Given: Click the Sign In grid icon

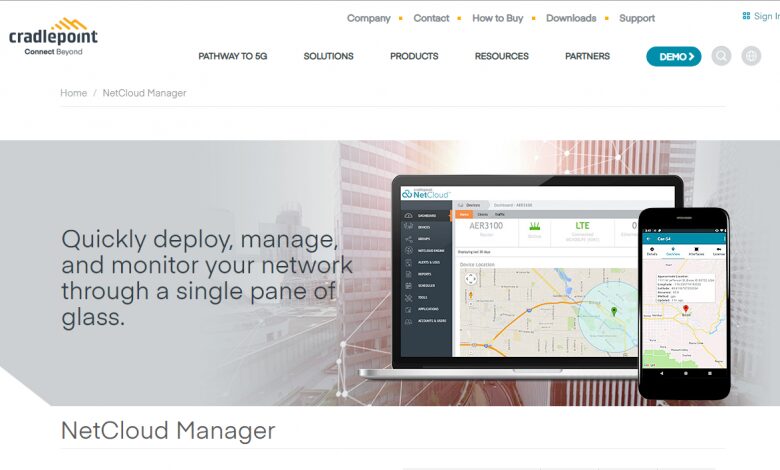Looking at the screenshot, I should point(746,16).
